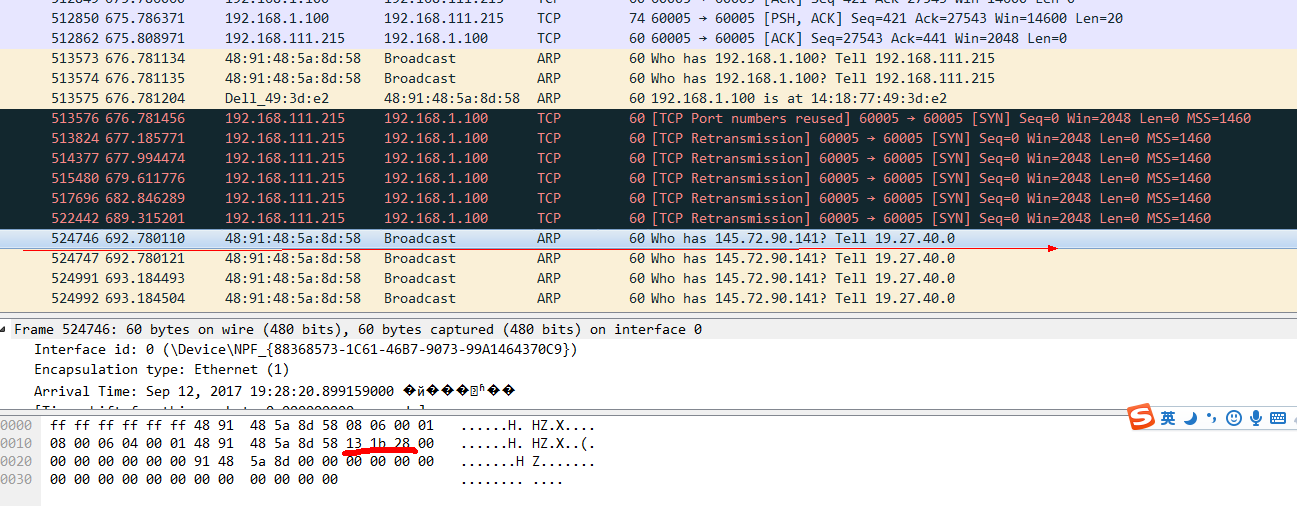Screen dimensions: 1297x506
Task: Select TCP Retransmission packet 513824
Action: tap(648, 138)
